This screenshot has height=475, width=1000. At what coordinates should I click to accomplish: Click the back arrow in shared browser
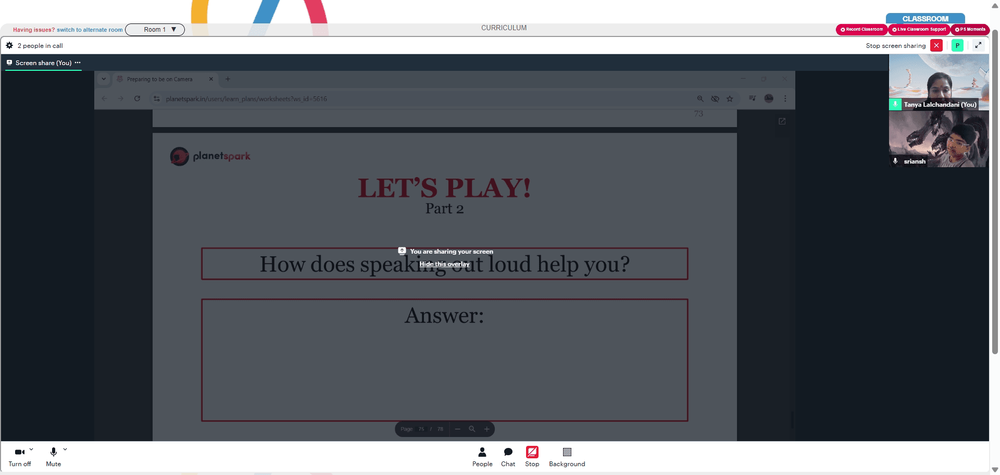[x=105, y=99]
